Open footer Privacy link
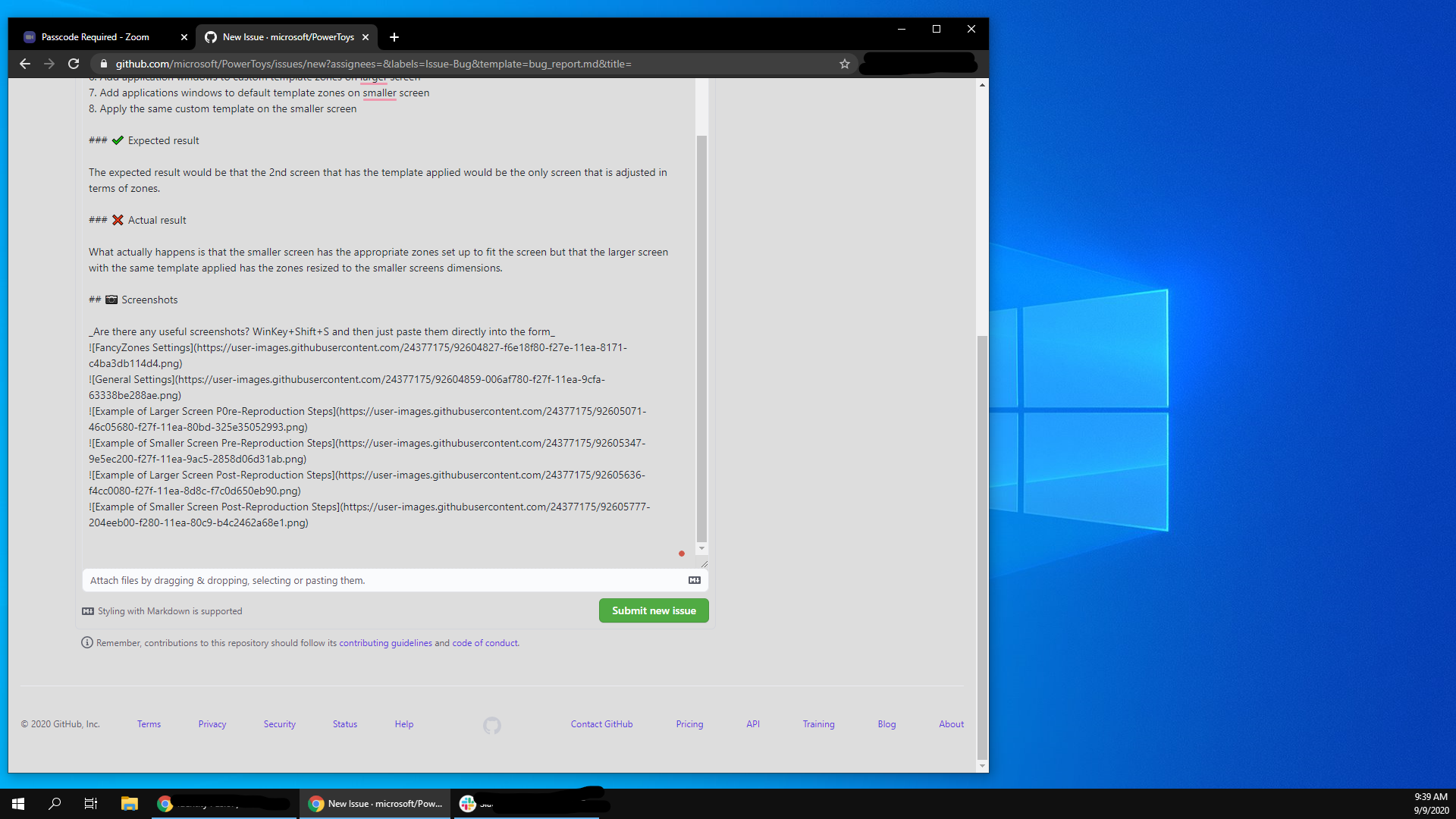This screenshot has height=819, width=1456. [212, 724]
